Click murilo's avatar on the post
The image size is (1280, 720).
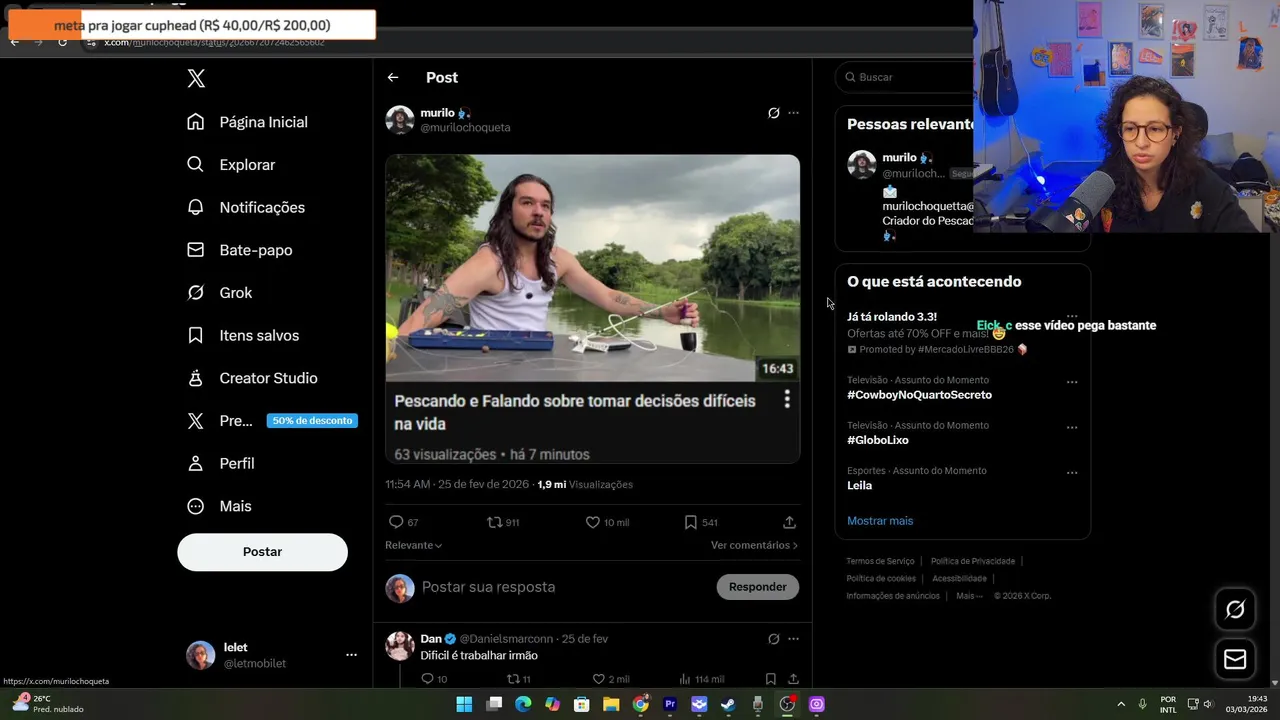pyautogui.click(x=400, y=120)
